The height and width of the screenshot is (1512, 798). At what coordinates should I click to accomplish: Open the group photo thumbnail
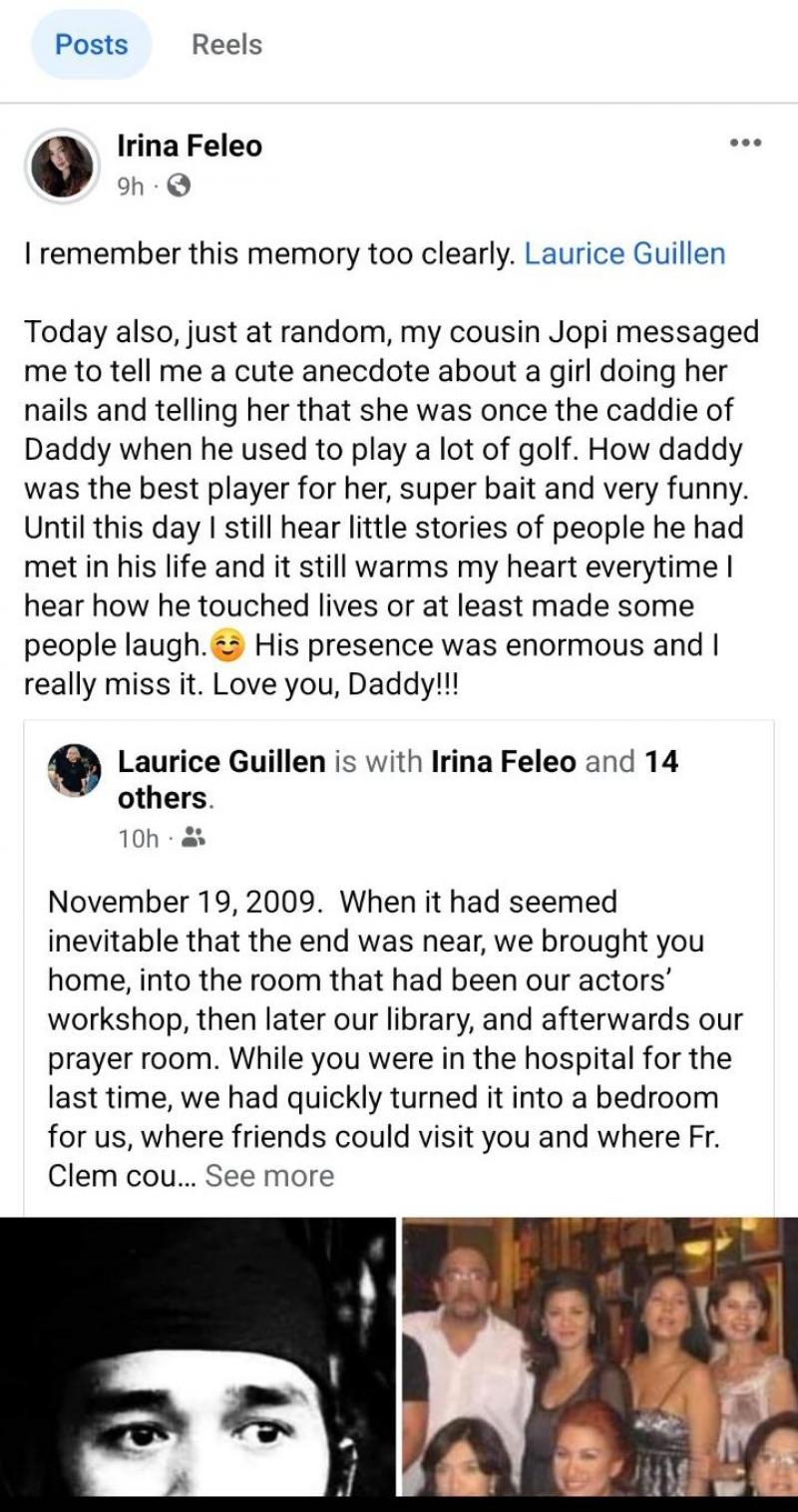(x=599, y=1356)
